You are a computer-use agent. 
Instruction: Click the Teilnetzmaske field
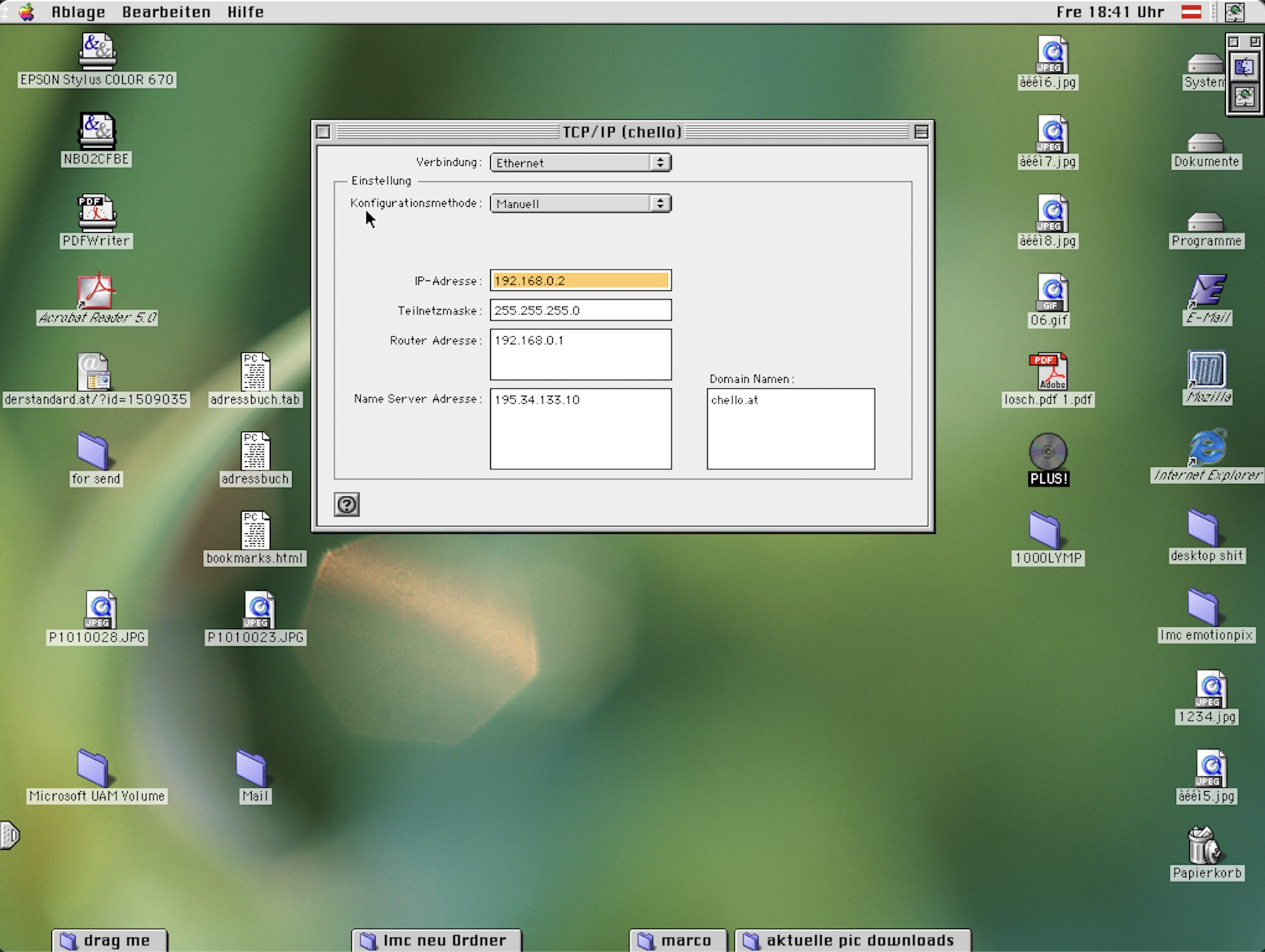580,310
